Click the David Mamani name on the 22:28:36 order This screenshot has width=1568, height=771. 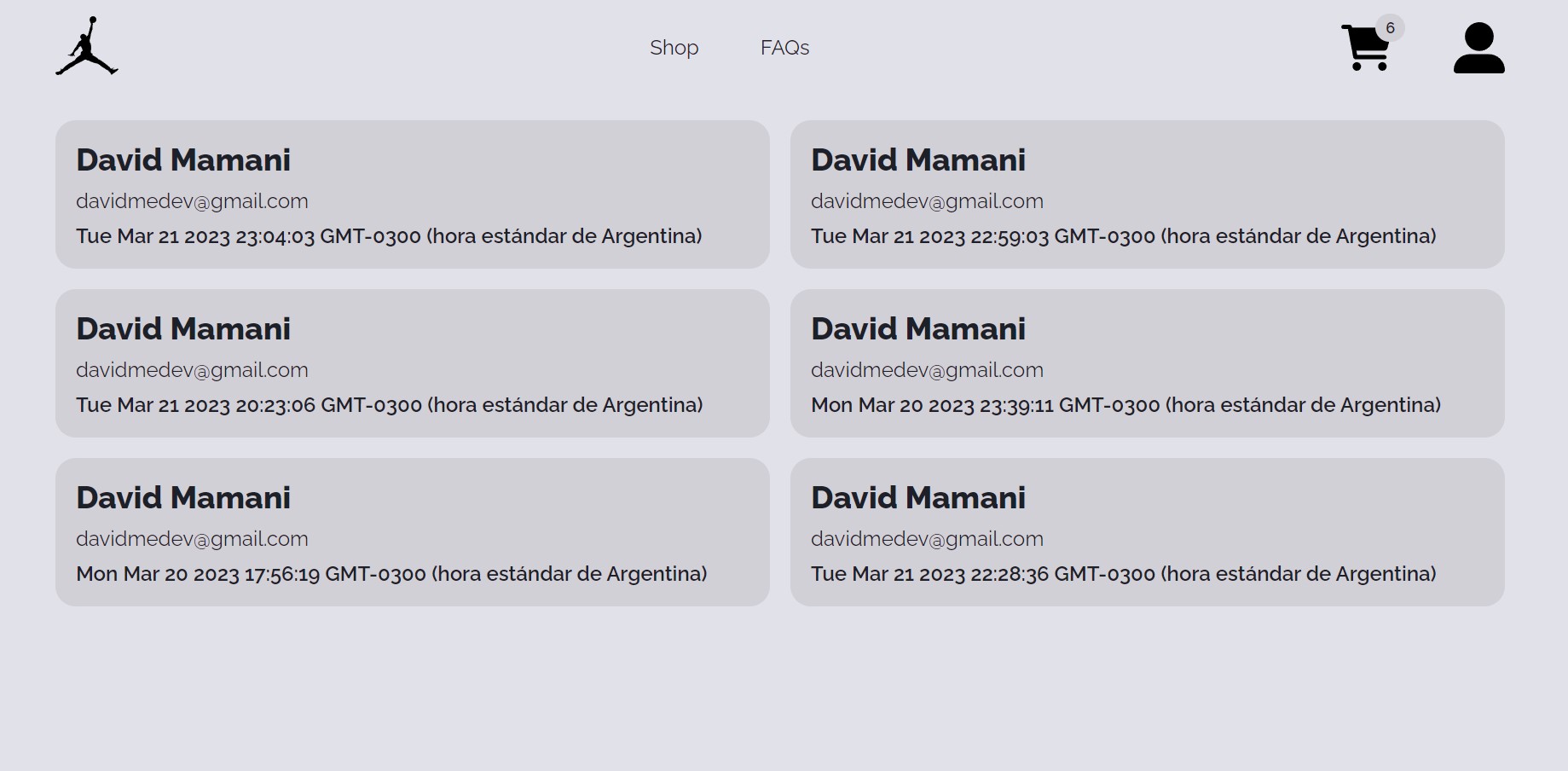point(918,498)
